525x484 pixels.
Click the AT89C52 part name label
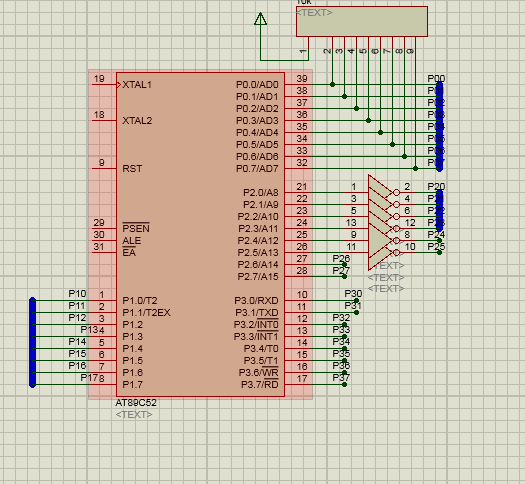click(x=136, y=402)
